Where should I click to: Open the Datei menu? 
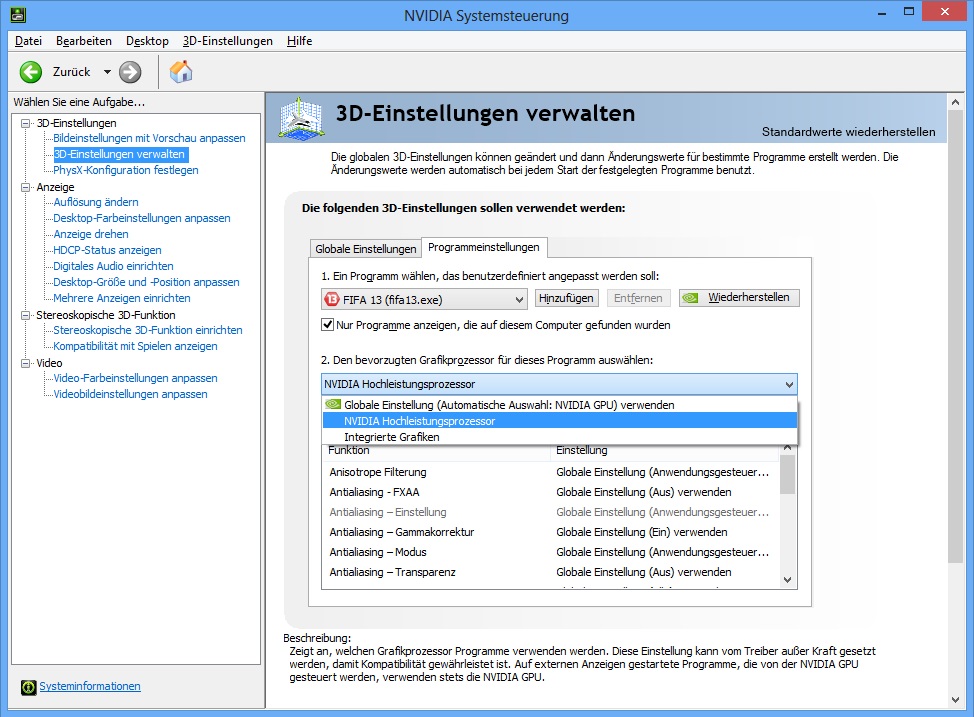coord(28,41)
